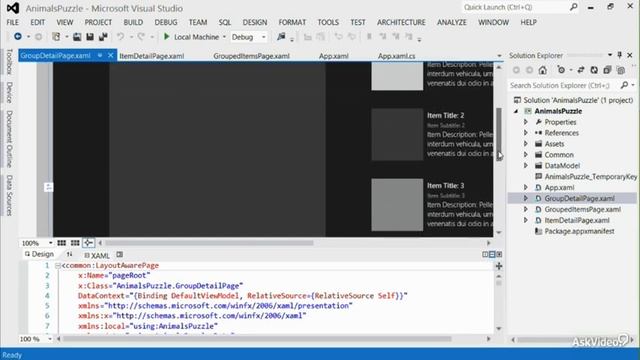Select Package.appxmanifest in Solution Explorer

[579, 231]
